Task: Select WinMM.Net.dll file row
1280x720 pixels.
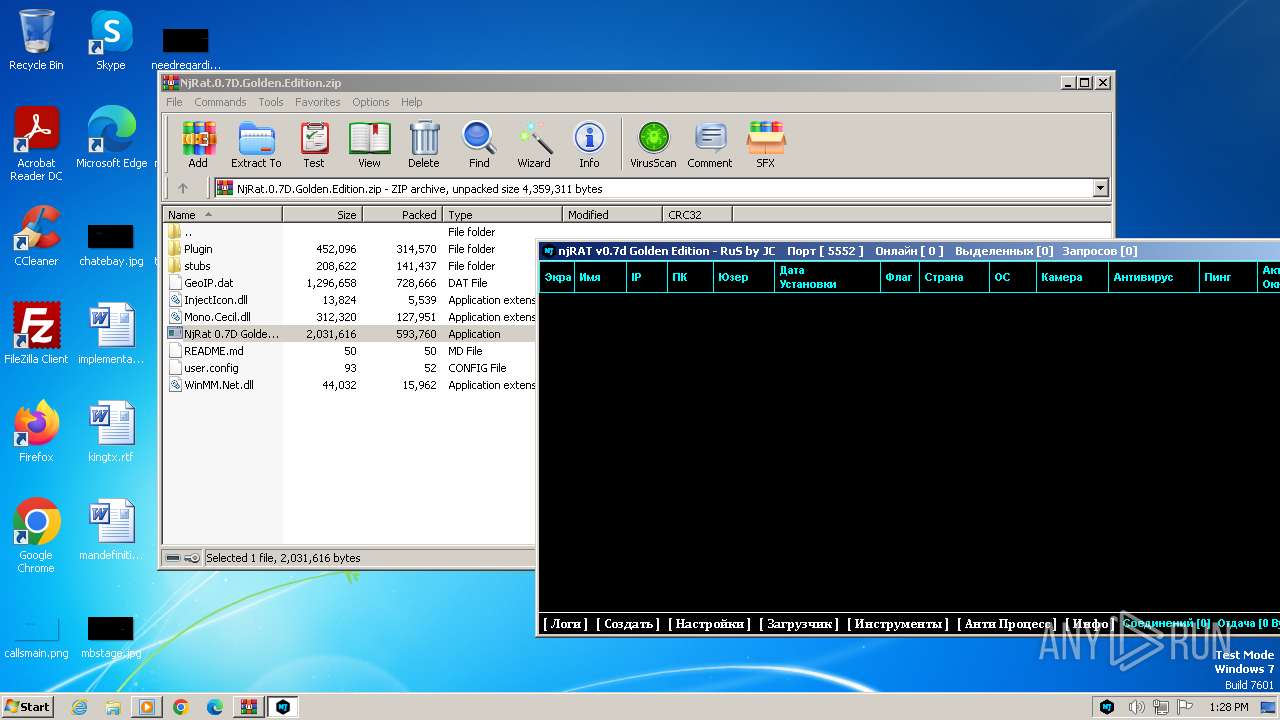Action: click(x=350, y=385)
